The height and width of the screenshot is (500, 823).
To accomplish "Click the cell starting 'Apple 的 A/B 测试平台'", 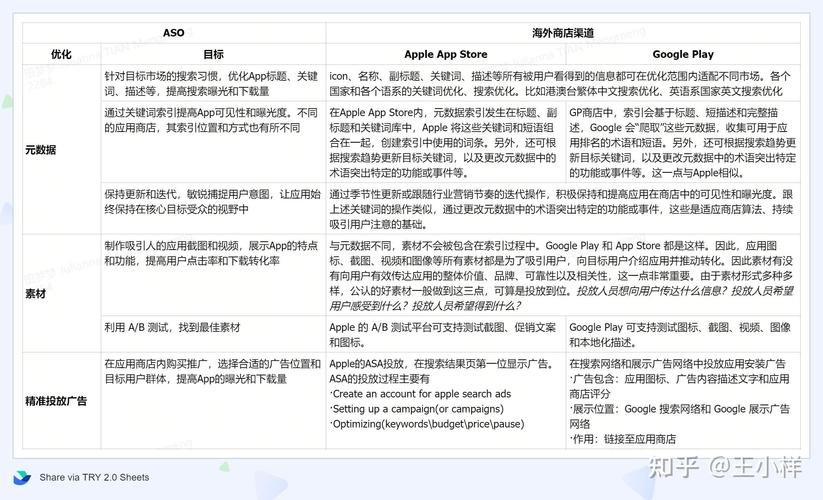I will point(446,334).
